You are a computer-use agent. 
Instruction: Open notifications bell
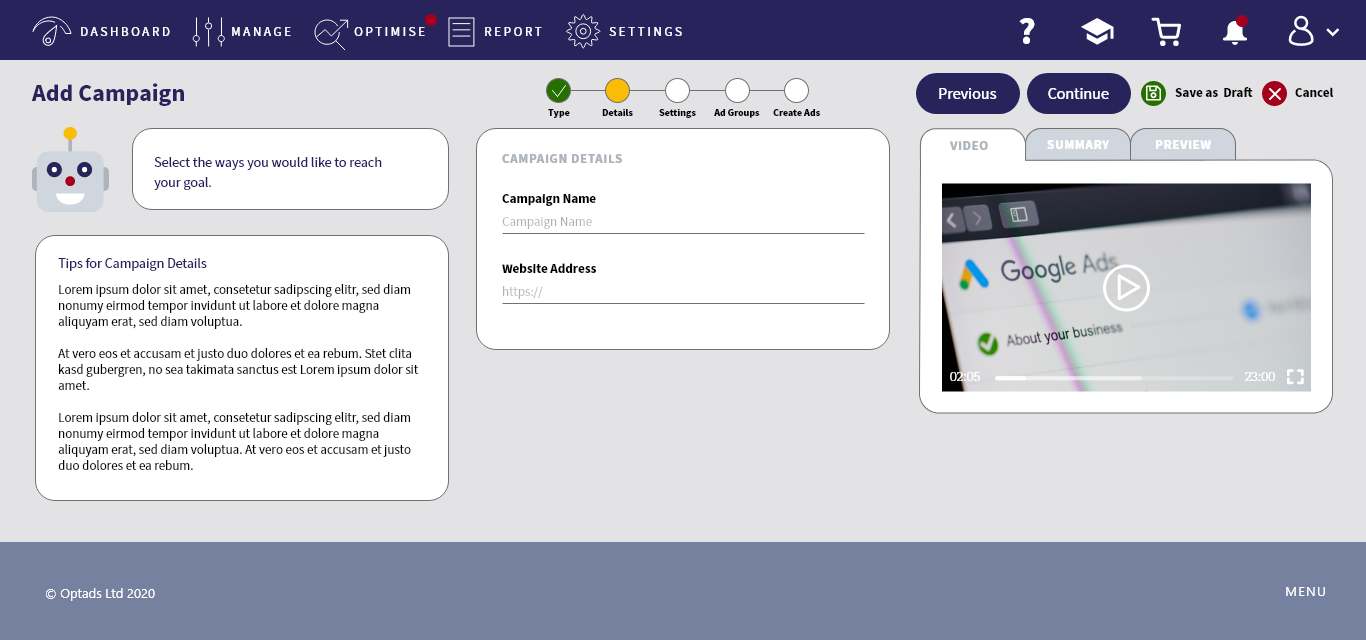1235,31
